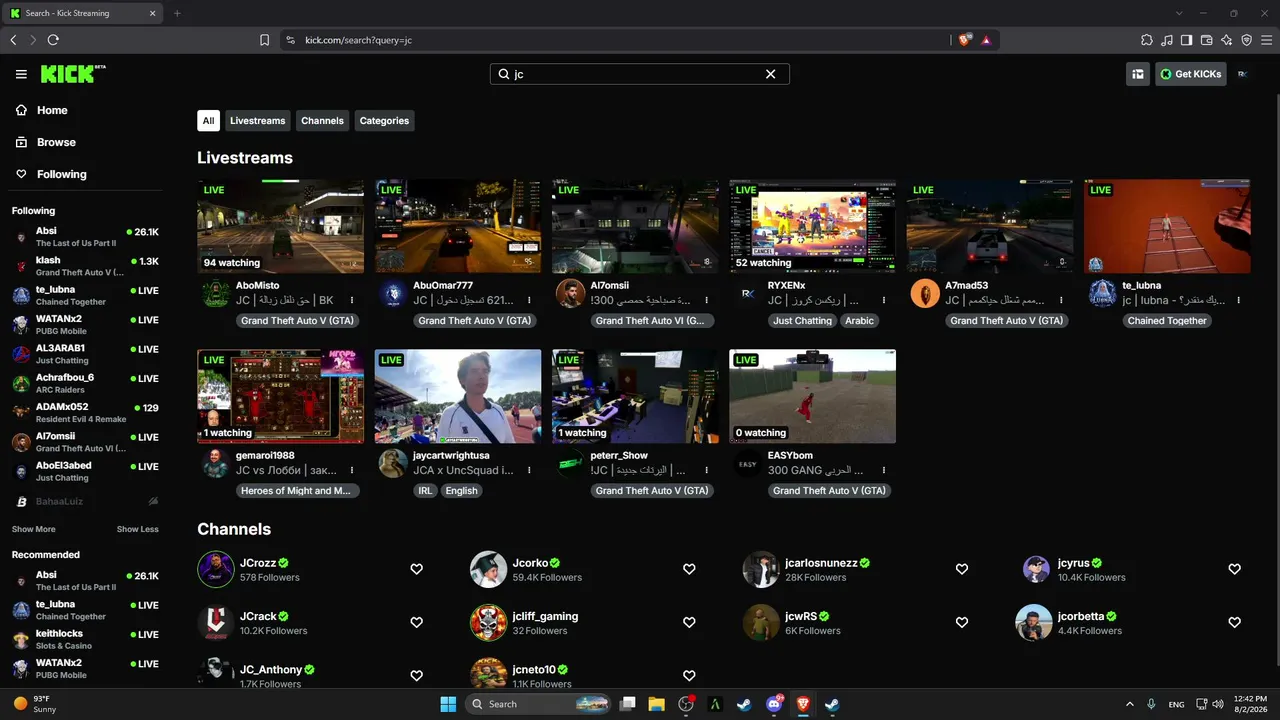
Task: Open options menu for A7mad53 stream
Action: 1061,300
